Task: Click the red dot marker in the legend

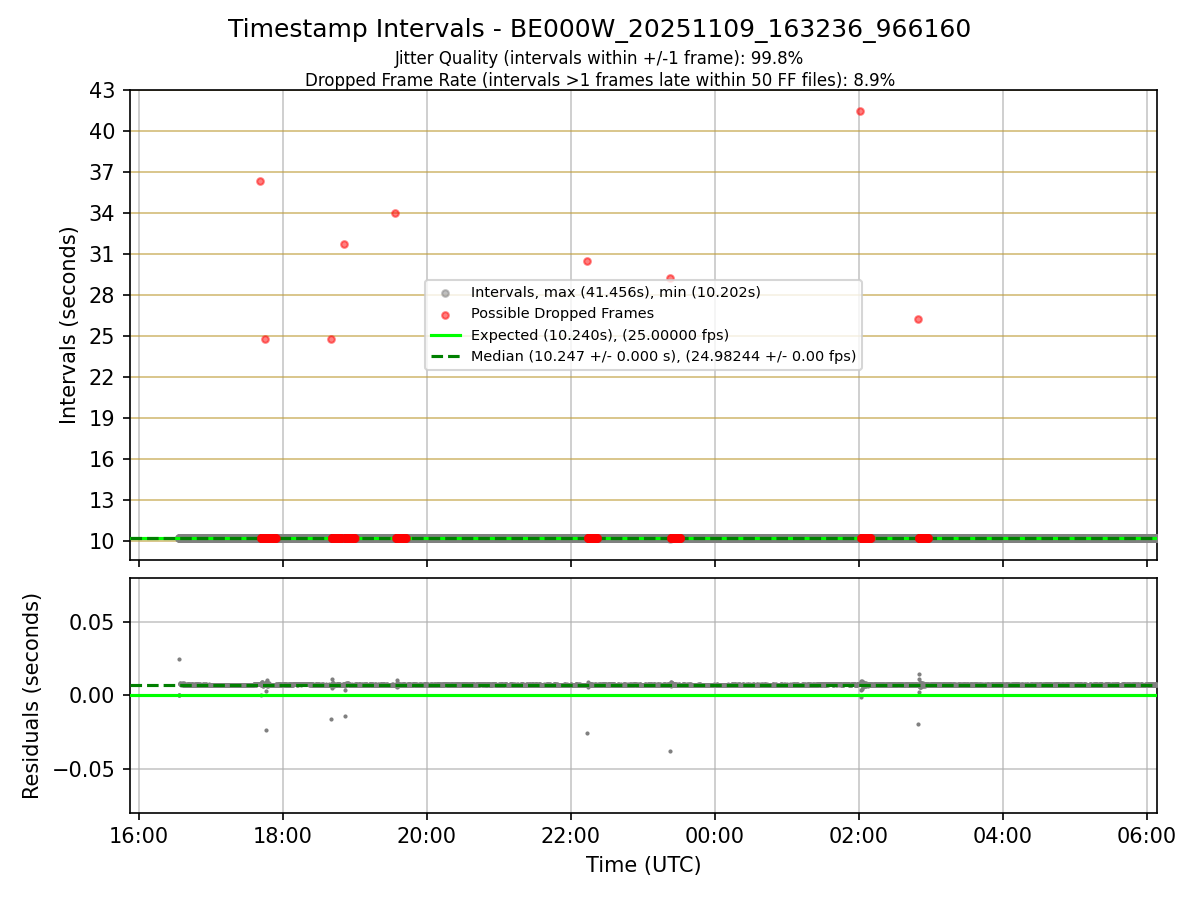Action: tap(446, 314)
